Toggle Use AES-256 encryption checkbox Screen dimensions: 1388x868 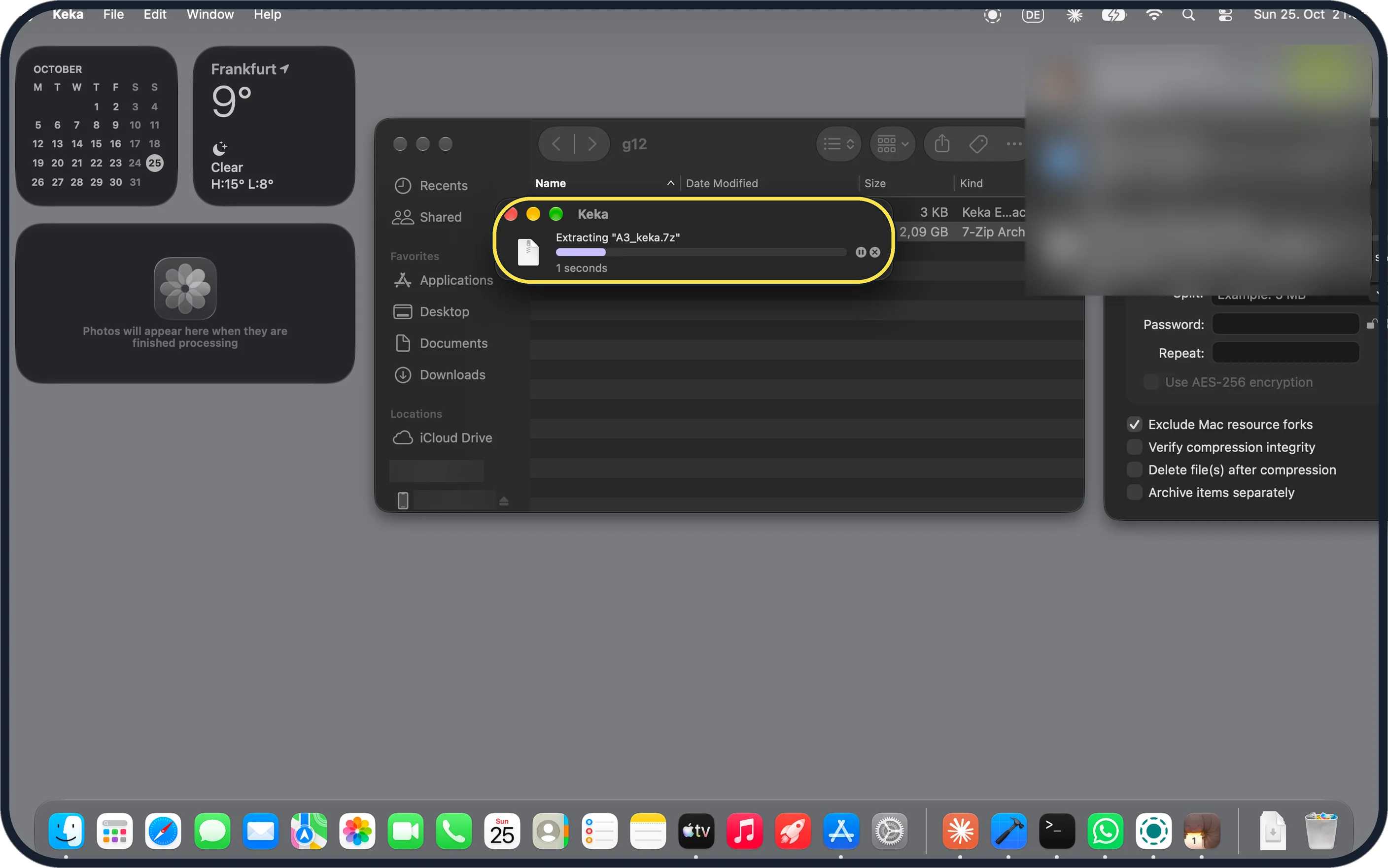point(1151,382)
